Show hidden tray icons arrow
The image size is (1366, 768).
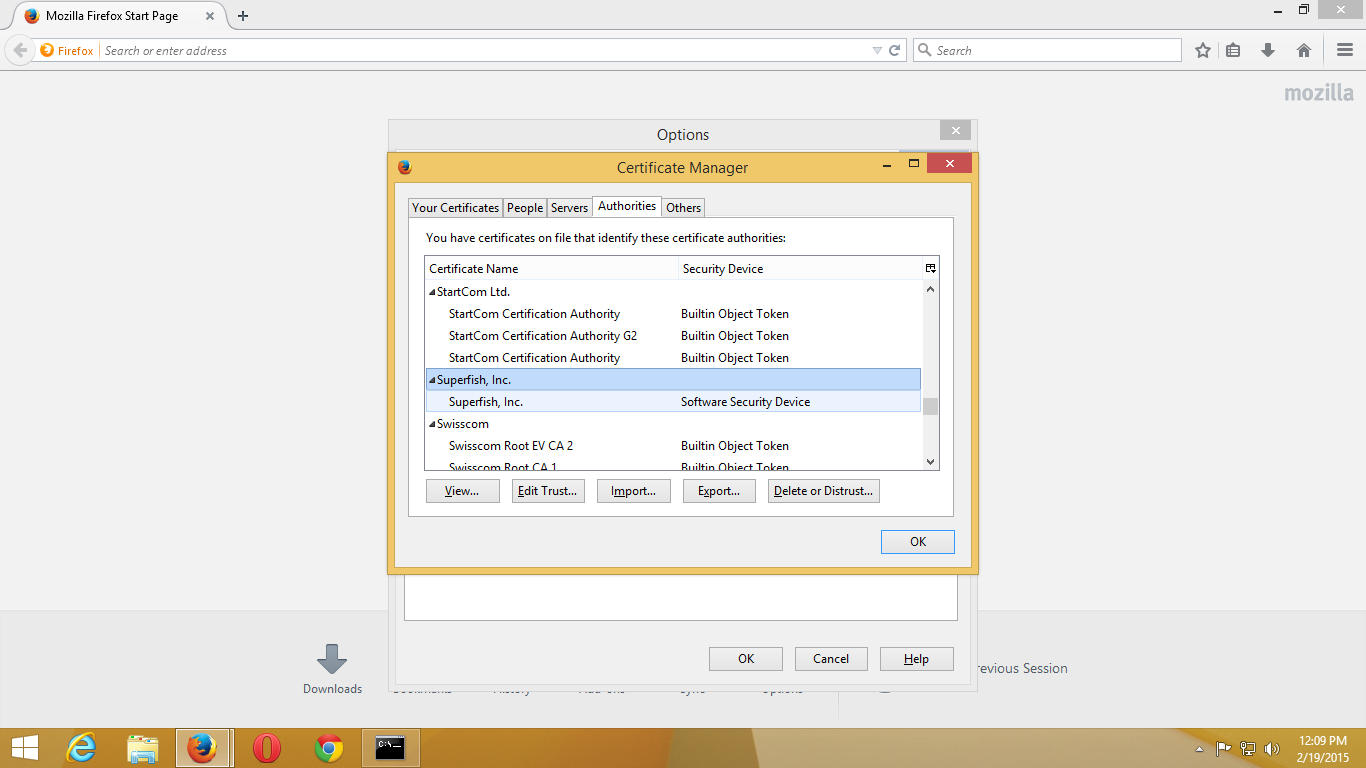coord(1200,749)
